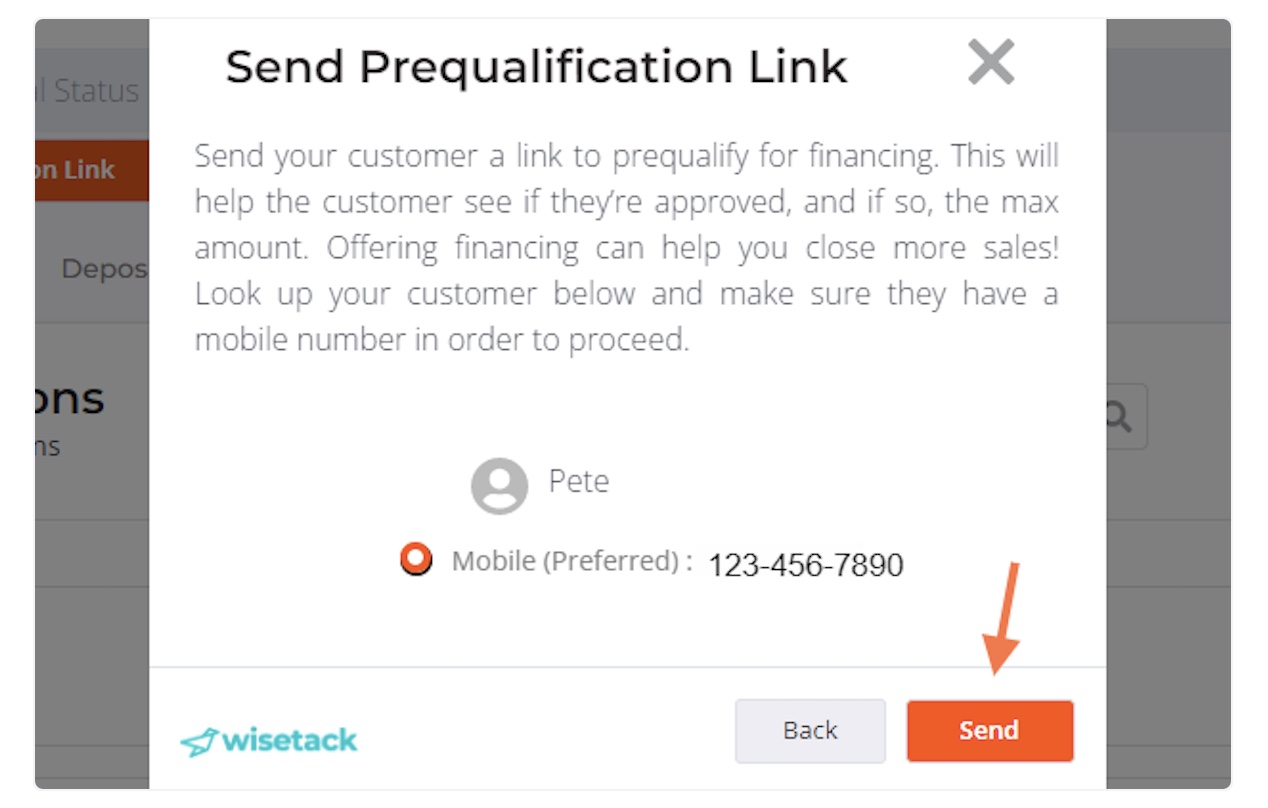Screen dimensions: 1268x808
Task: Close the Send Prequalification Link dialog
Action: 991,63
